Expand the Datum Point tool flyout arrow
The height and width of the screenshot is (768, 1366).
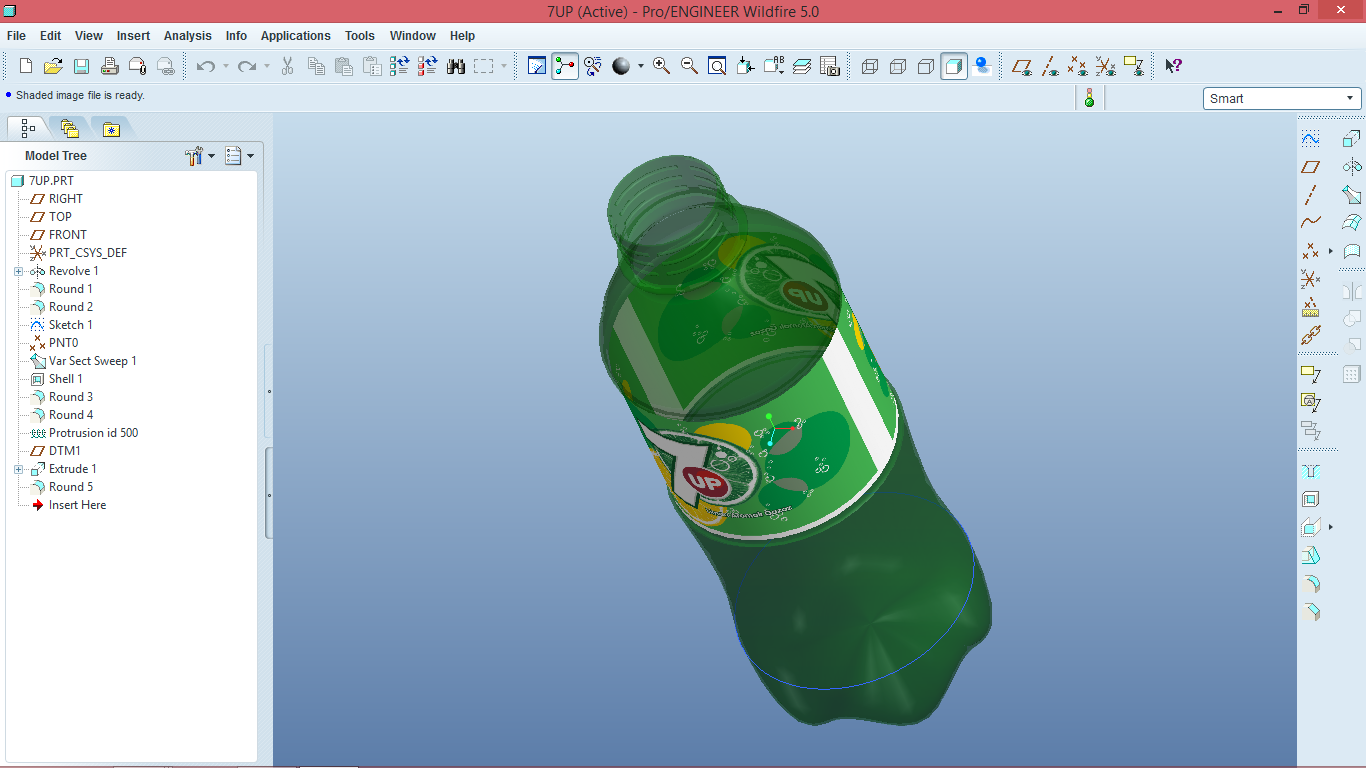coord(1331,251)
